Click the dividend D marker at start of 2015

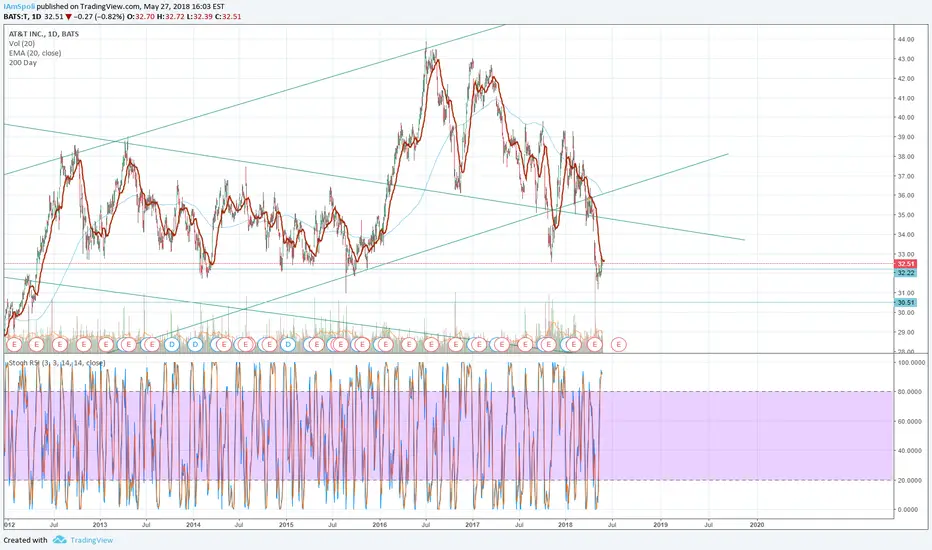[288, 344]
